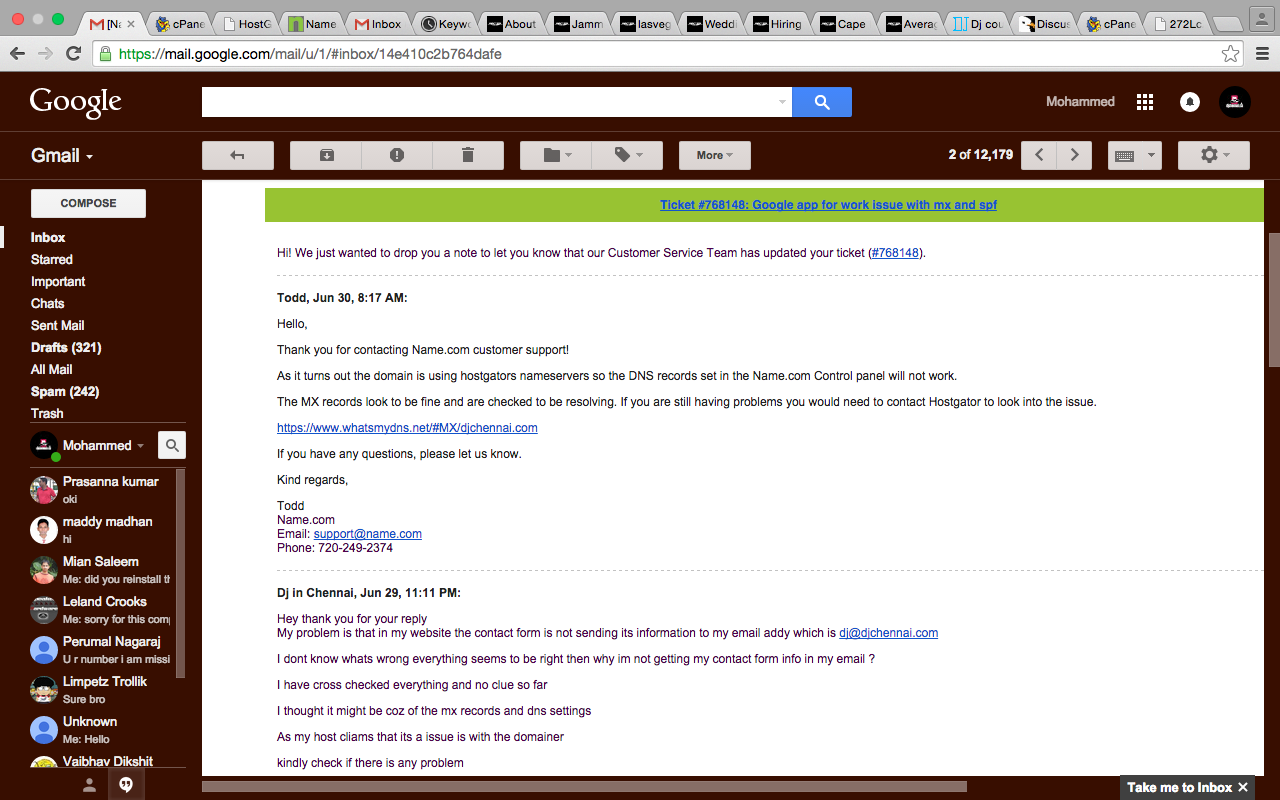Screen dimensions: 1280x800
Task: Click the blue search button
Action: tap(822, 102)
